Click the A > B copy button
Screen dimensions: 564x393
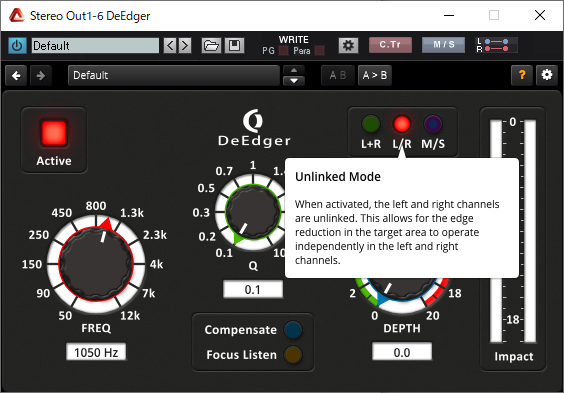click(374, 75)
